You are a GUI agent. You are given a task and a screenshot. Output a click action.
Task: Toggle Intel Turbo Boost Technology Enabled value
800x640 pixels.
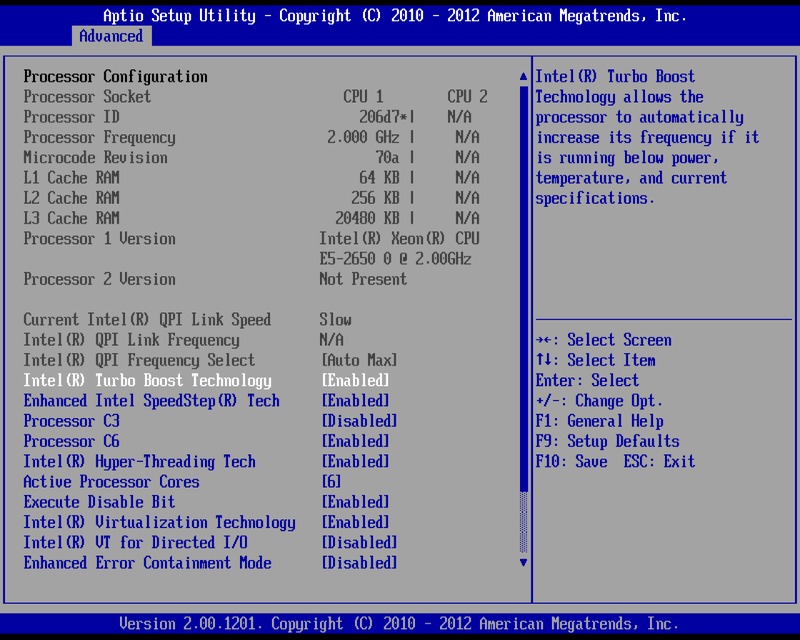coord(355,381)
